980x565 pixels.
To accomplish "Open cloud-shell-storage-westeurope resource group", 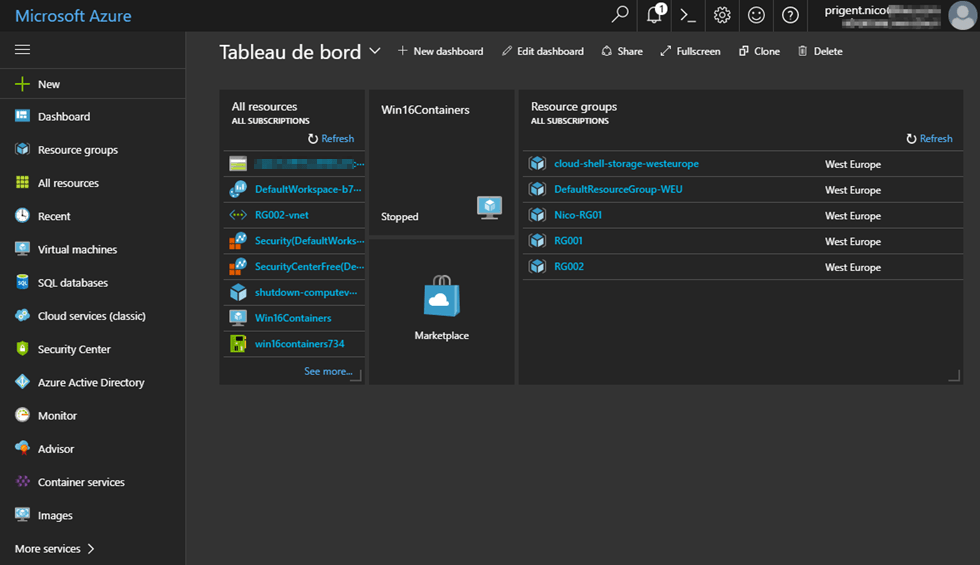I will tap(626, 164).
